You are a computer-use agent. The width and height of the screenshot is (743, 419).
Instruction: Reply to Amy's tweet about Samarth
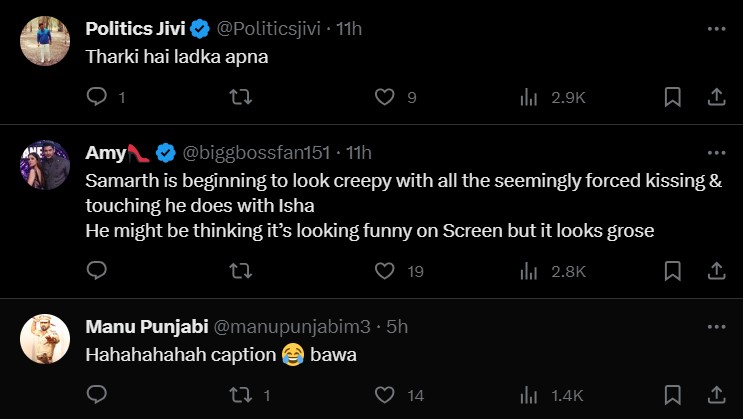97,270
